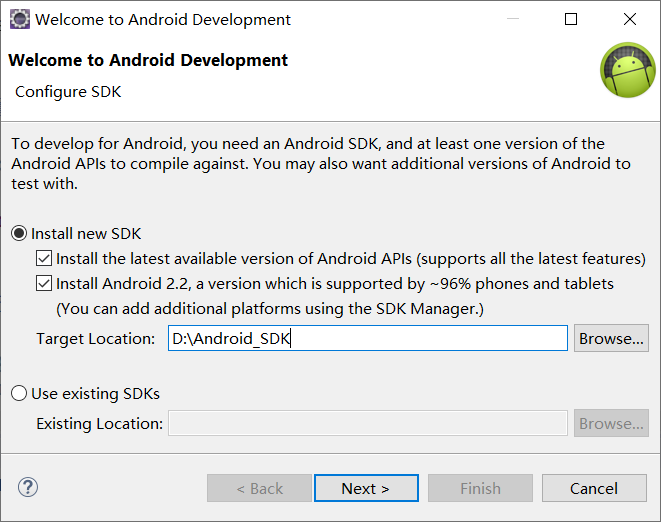Click the Target Location: label
This screenshot has width=661, height=522.
click(96, 339)
